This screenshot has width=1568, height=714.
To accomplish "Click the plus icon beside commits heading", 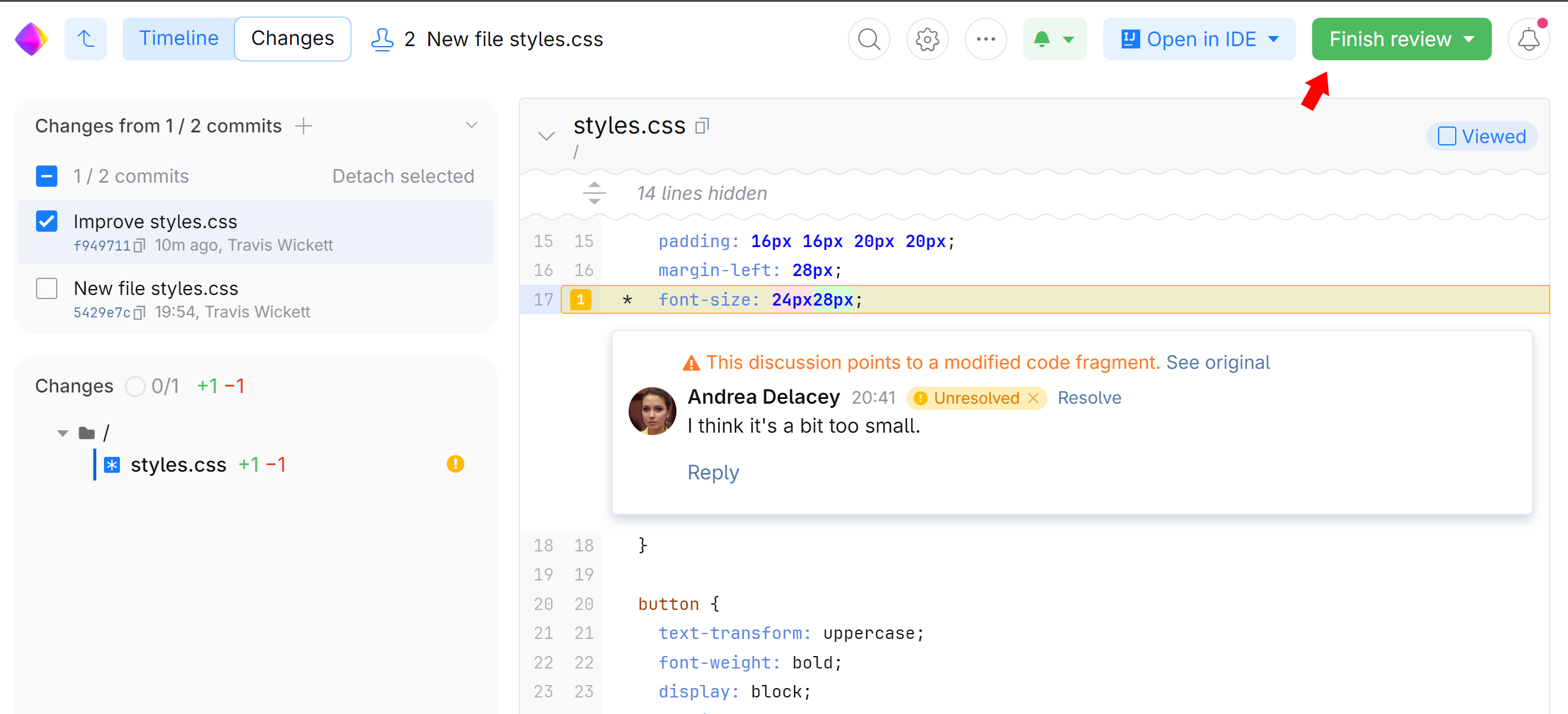I will coord(303,126).
